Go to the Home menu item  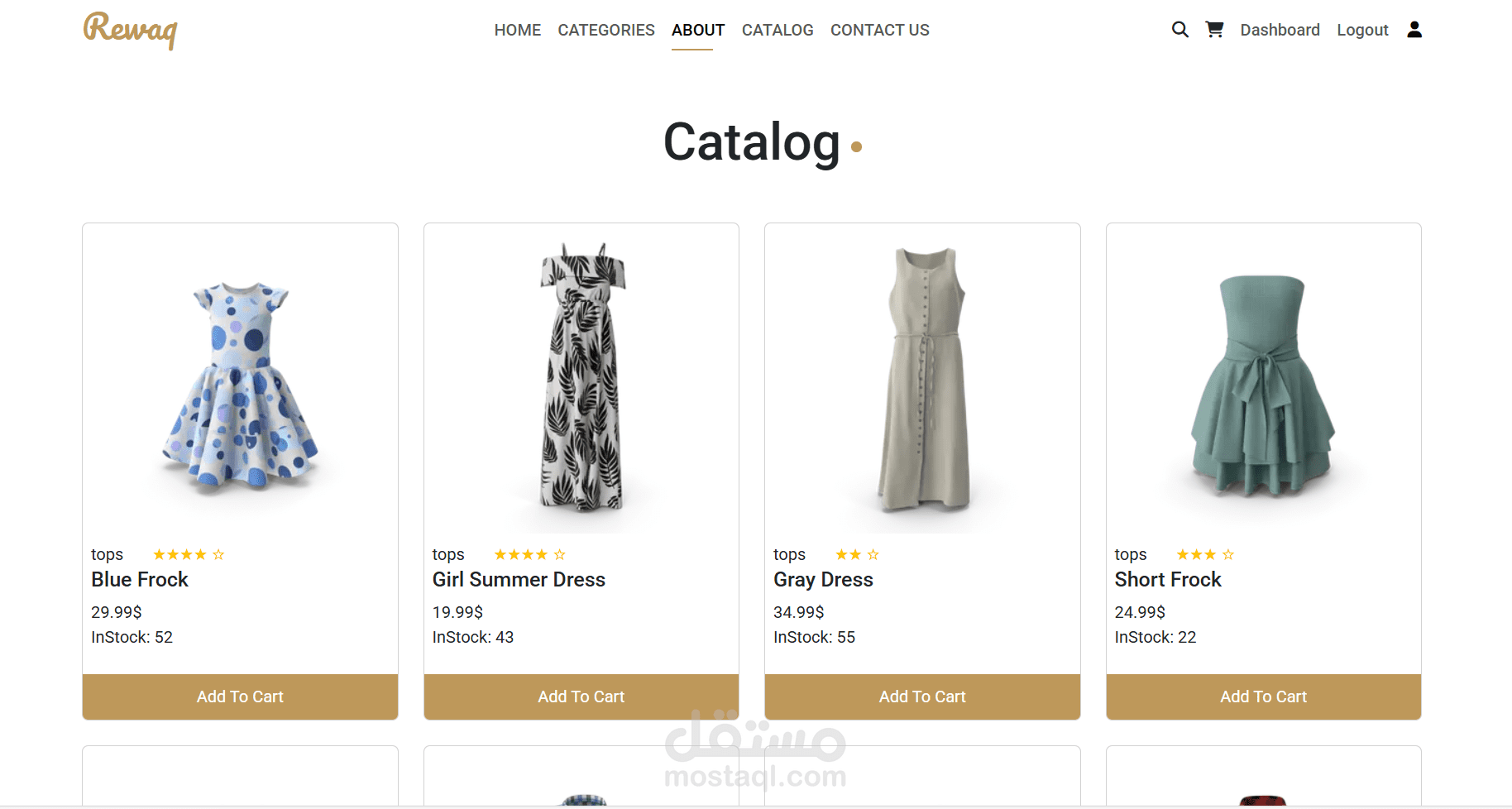point(518,30)
